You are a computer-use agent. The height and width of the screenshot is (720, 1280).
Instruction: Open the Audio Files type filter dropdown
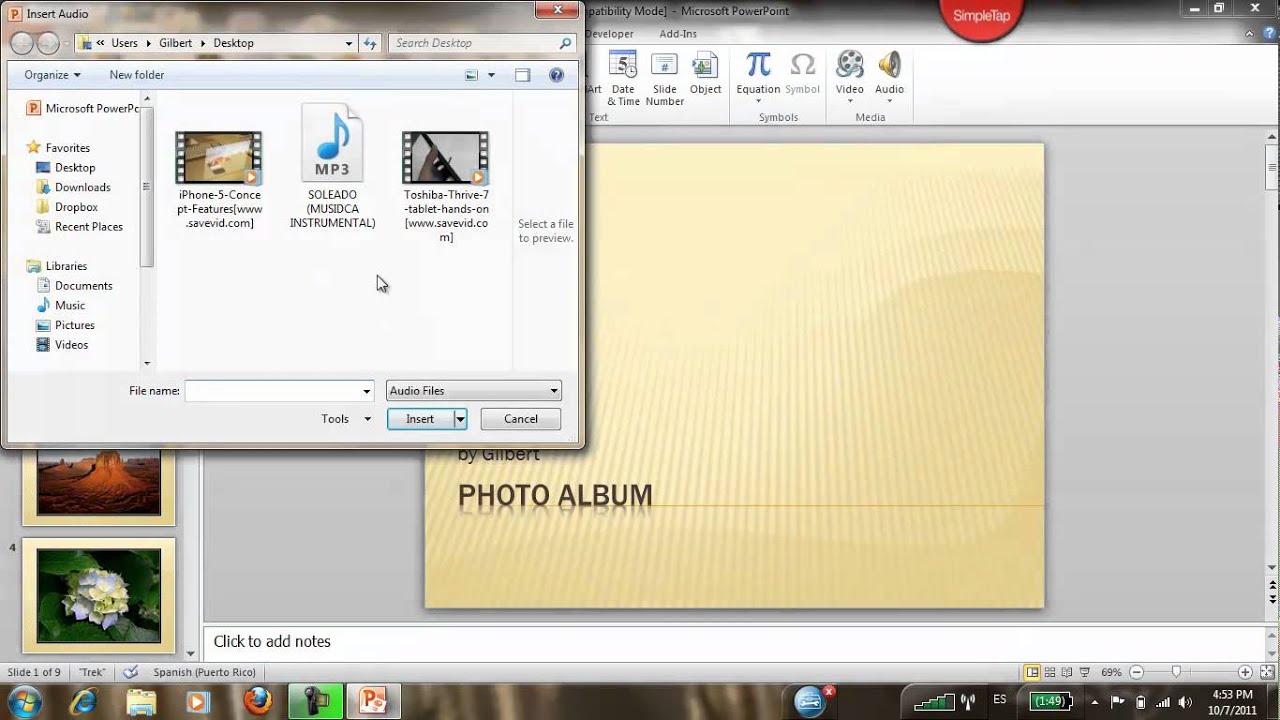click(x=473, y=391)
